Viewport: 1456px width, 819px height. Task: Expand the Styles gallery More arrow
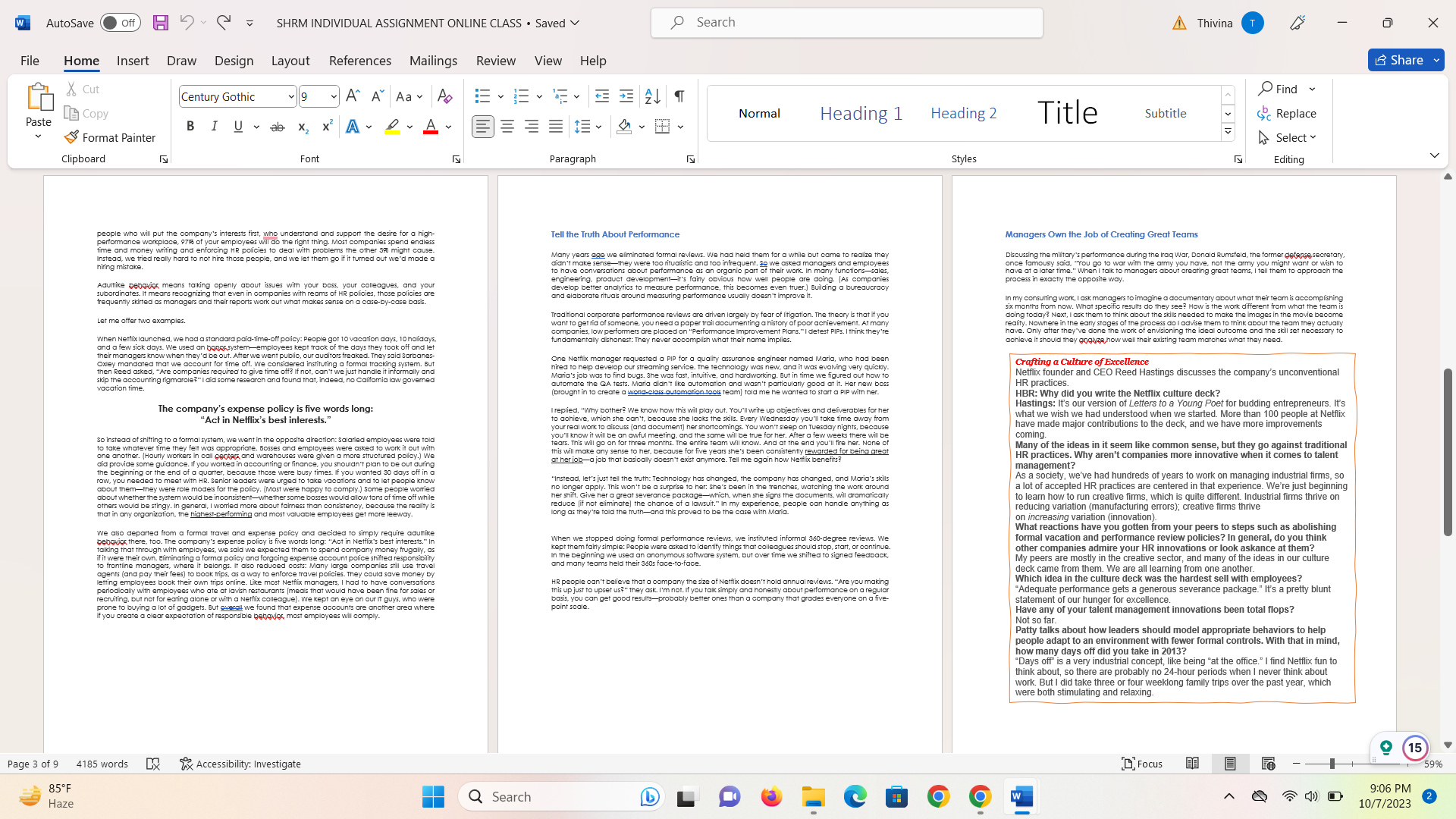(1228, 132)
